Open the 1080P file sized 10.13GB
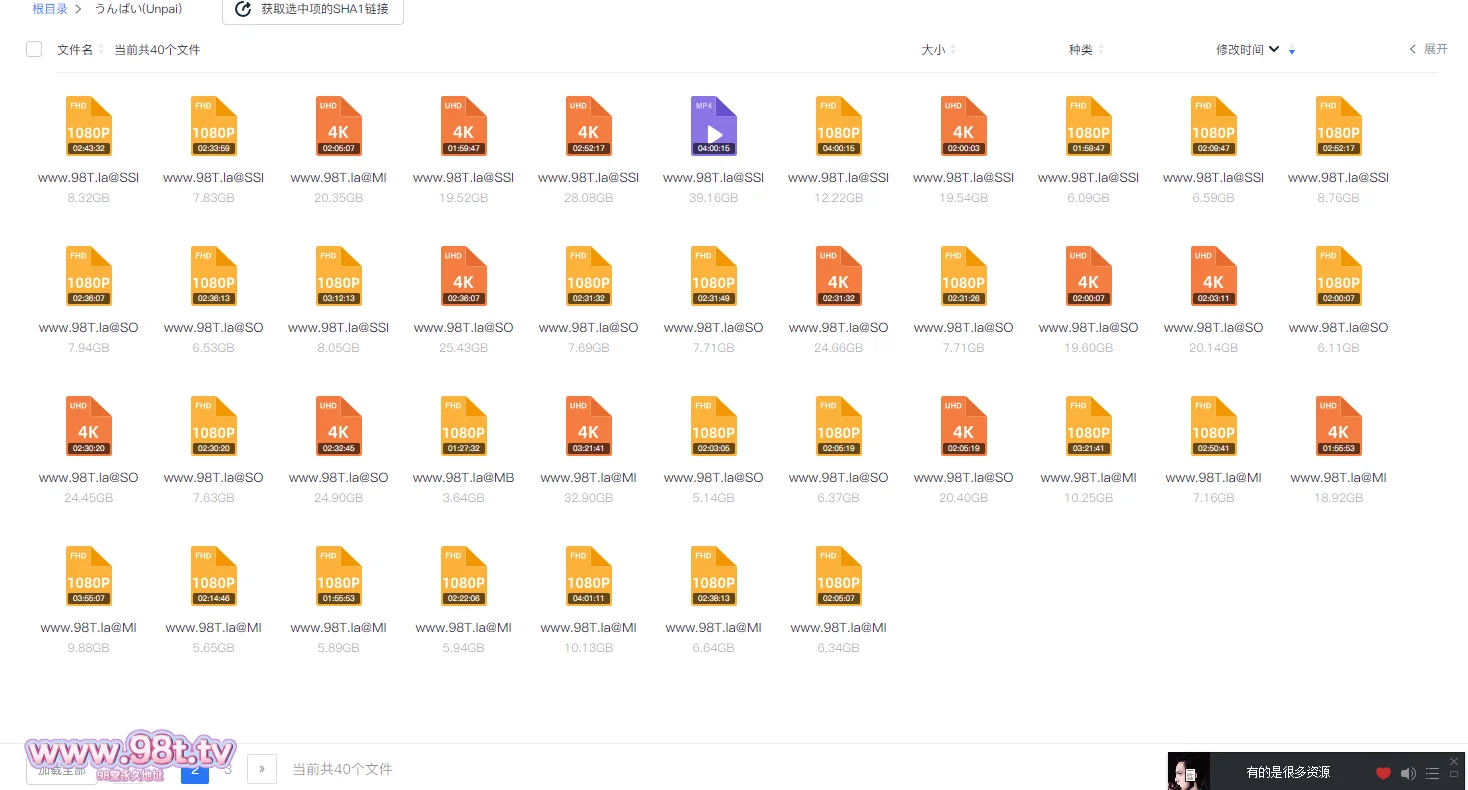This screenshot has height=790, width=1468. [588, 576]
